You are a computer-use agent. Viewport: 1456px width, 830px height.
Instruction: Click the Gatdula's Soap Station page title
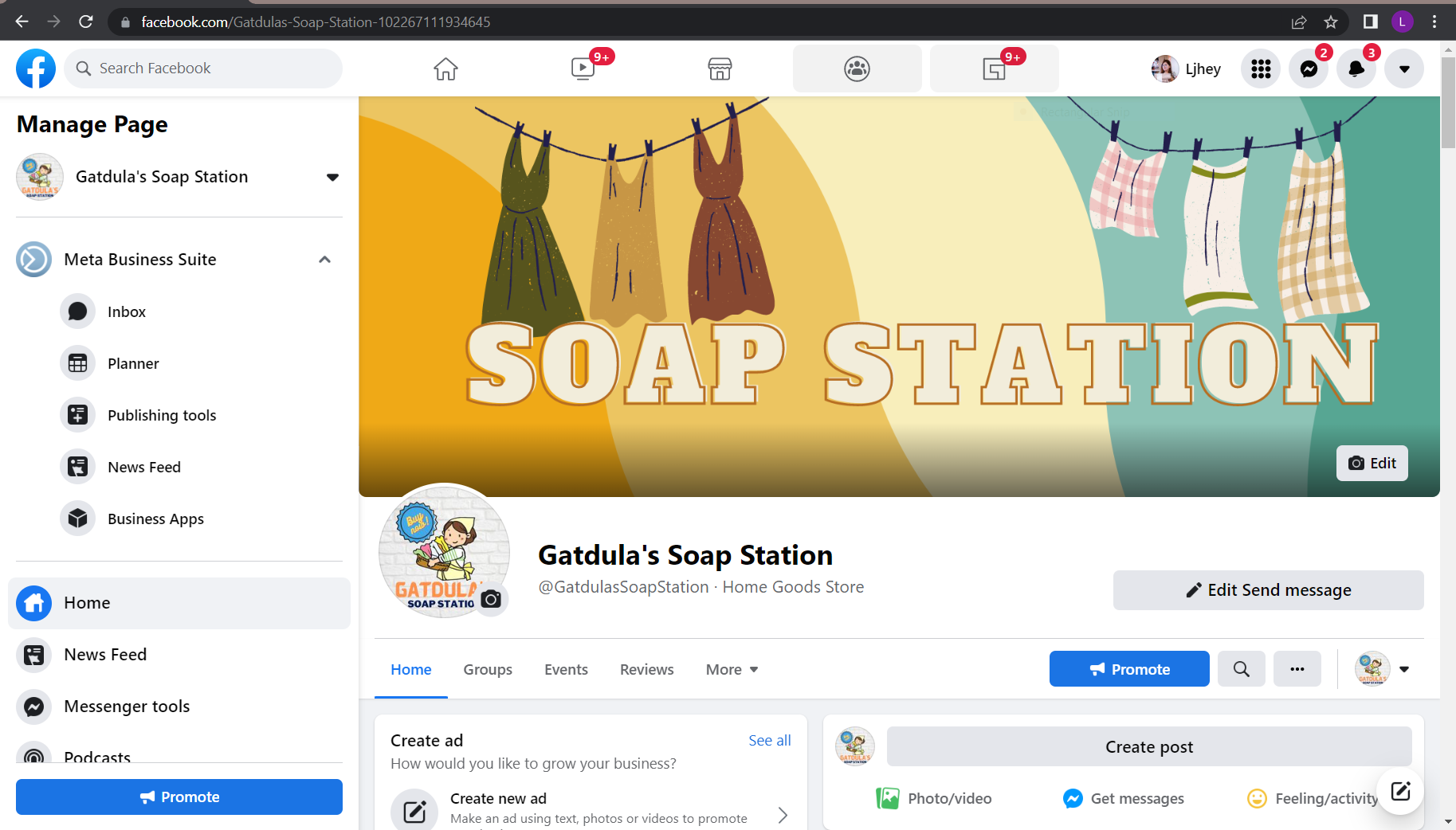pos(685,554)
